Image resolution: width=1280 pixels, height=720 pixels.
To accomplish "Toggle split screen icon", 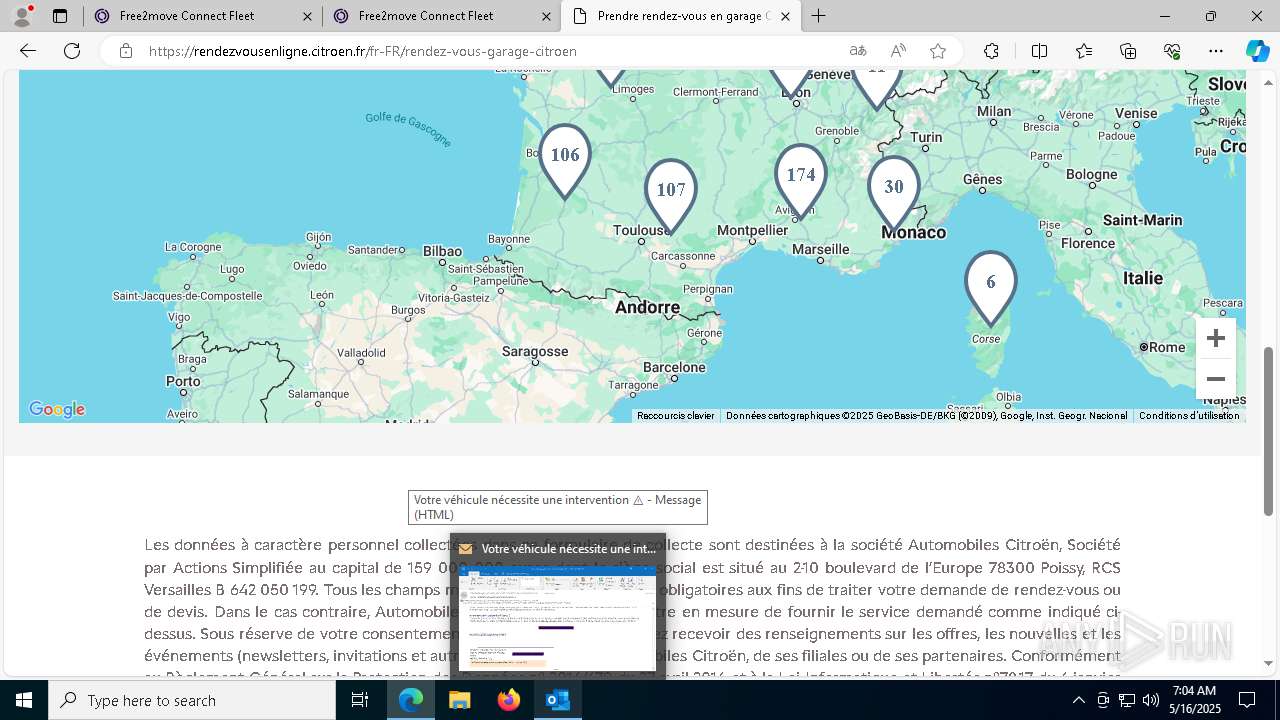I will point(1039,51).
